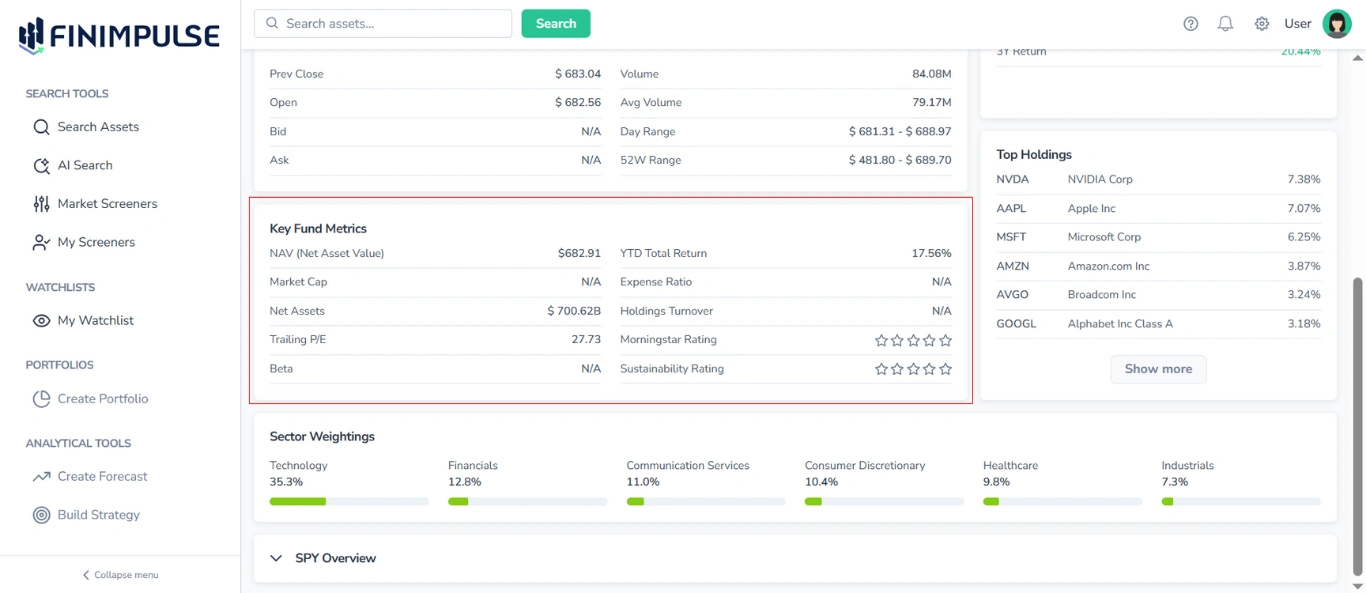Open the notifications bell
Image resolution: width=1366 pixels, height=593 pixels.
pos(1225,23)
